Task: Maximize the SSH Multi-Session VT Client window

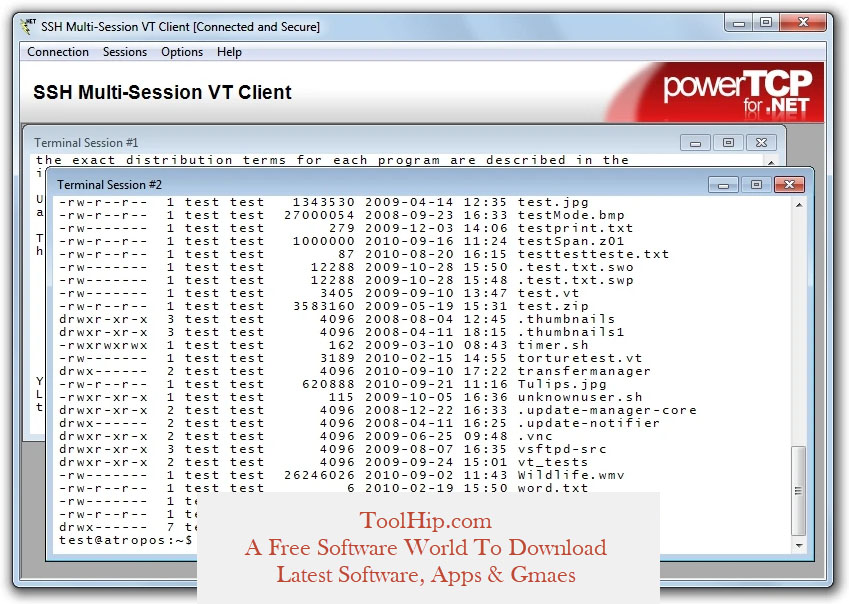Action: point(766,23)
